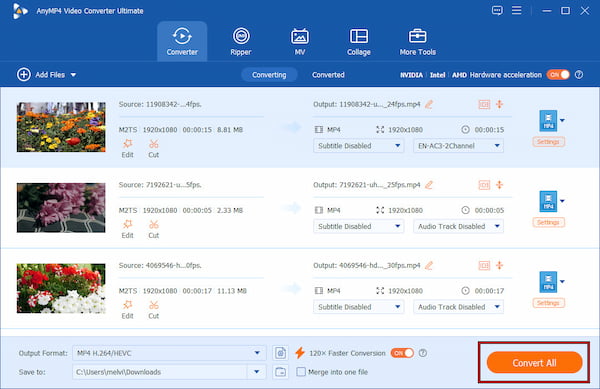
Task: Rename output 7192621 with pencil icon
Action: pyautogui.click(x=429, y=185)
